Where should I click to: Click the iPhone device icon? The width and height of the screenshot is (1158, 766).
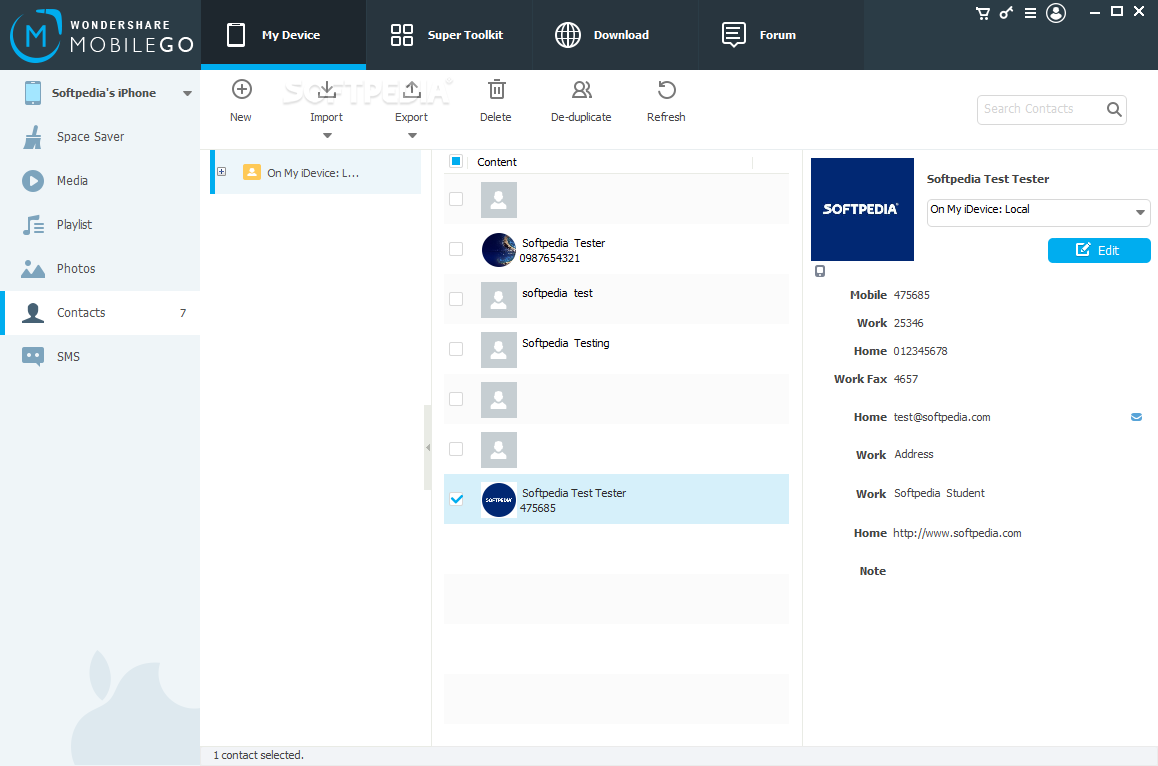(32, 93)
